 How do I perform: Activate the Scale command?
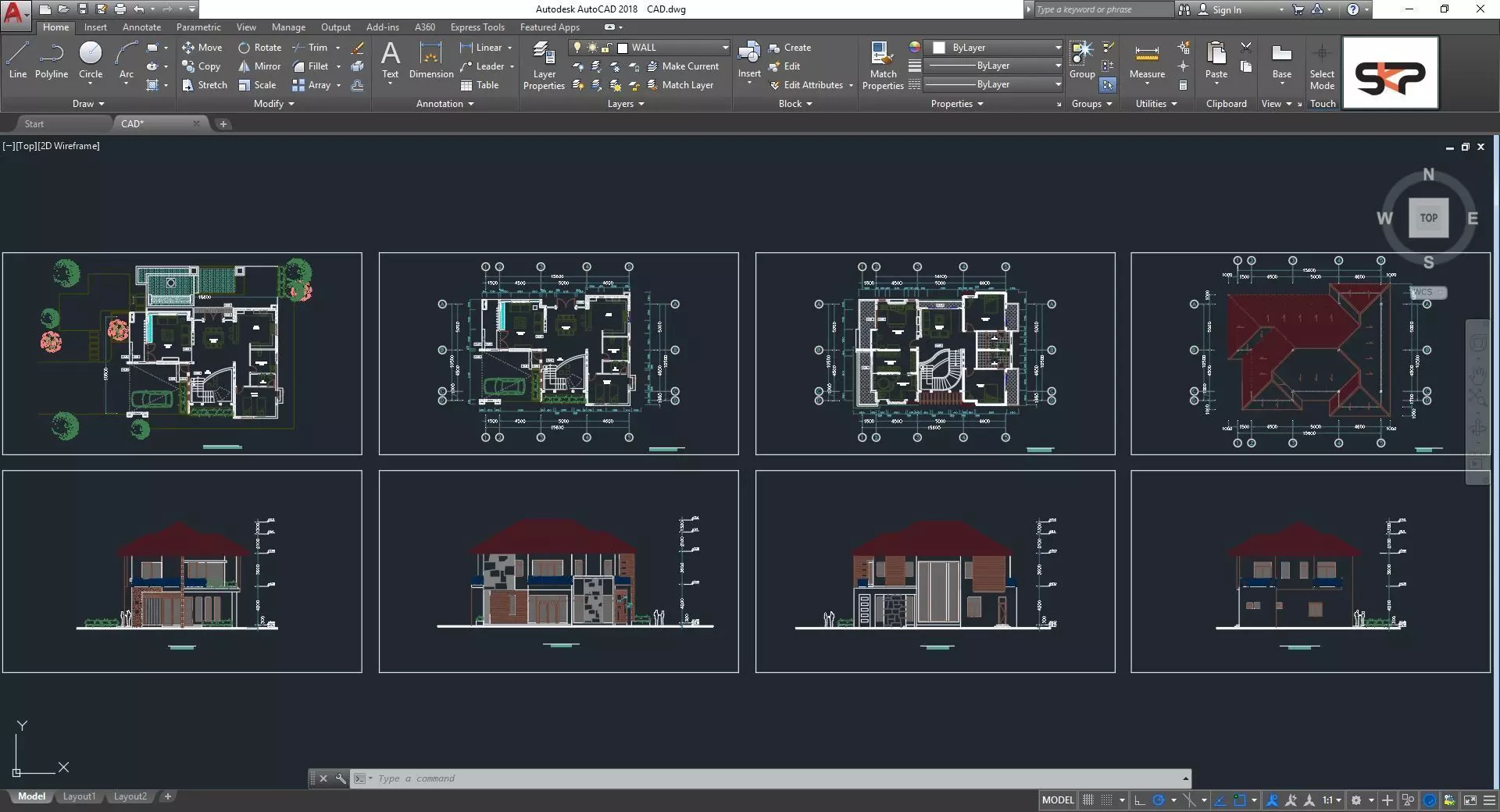pyautogui.click(x=257, y=85)
